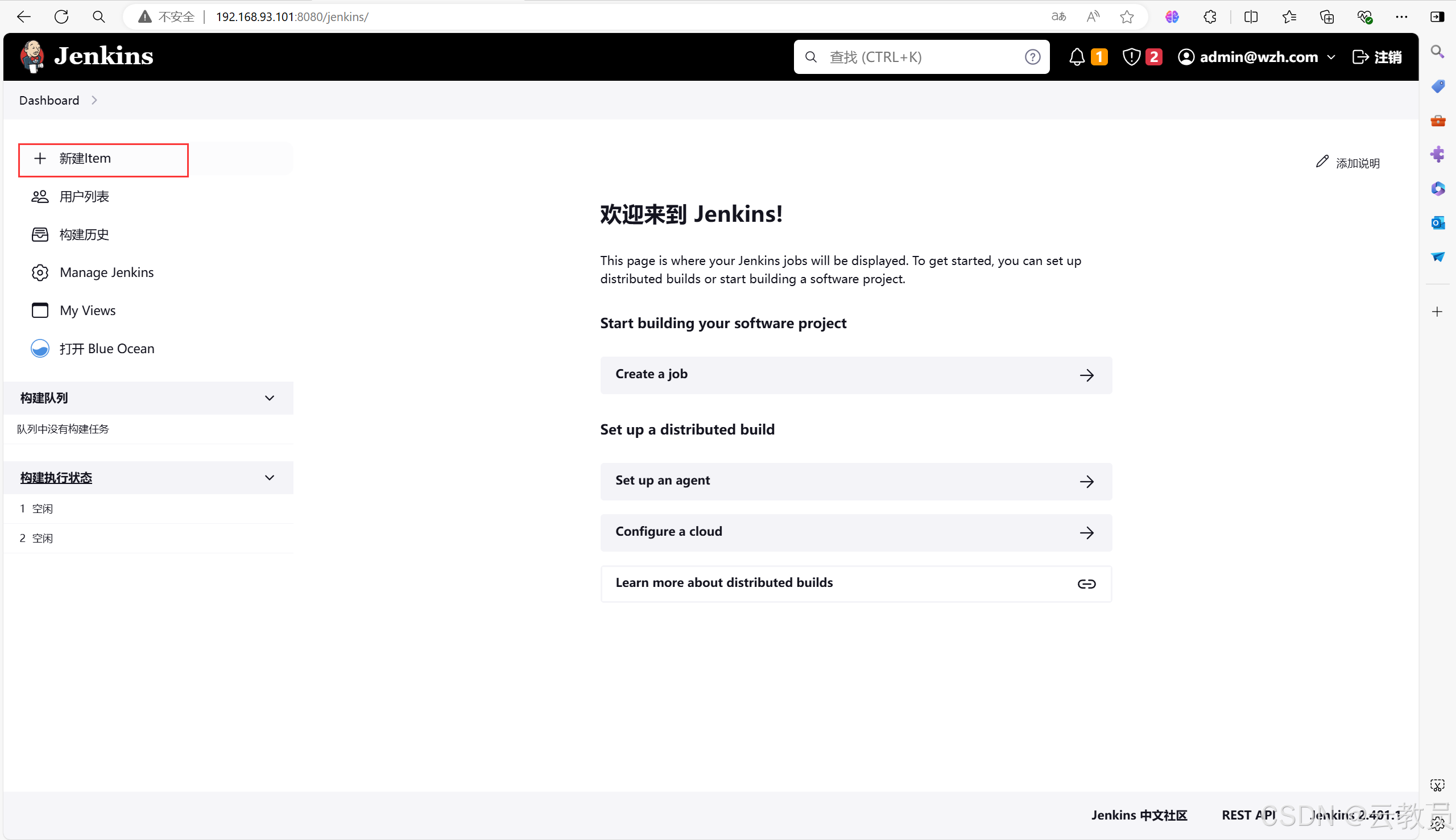
Task: Open Outlook icon in Edge sidebar
Action: click(x=1438, y=223)
